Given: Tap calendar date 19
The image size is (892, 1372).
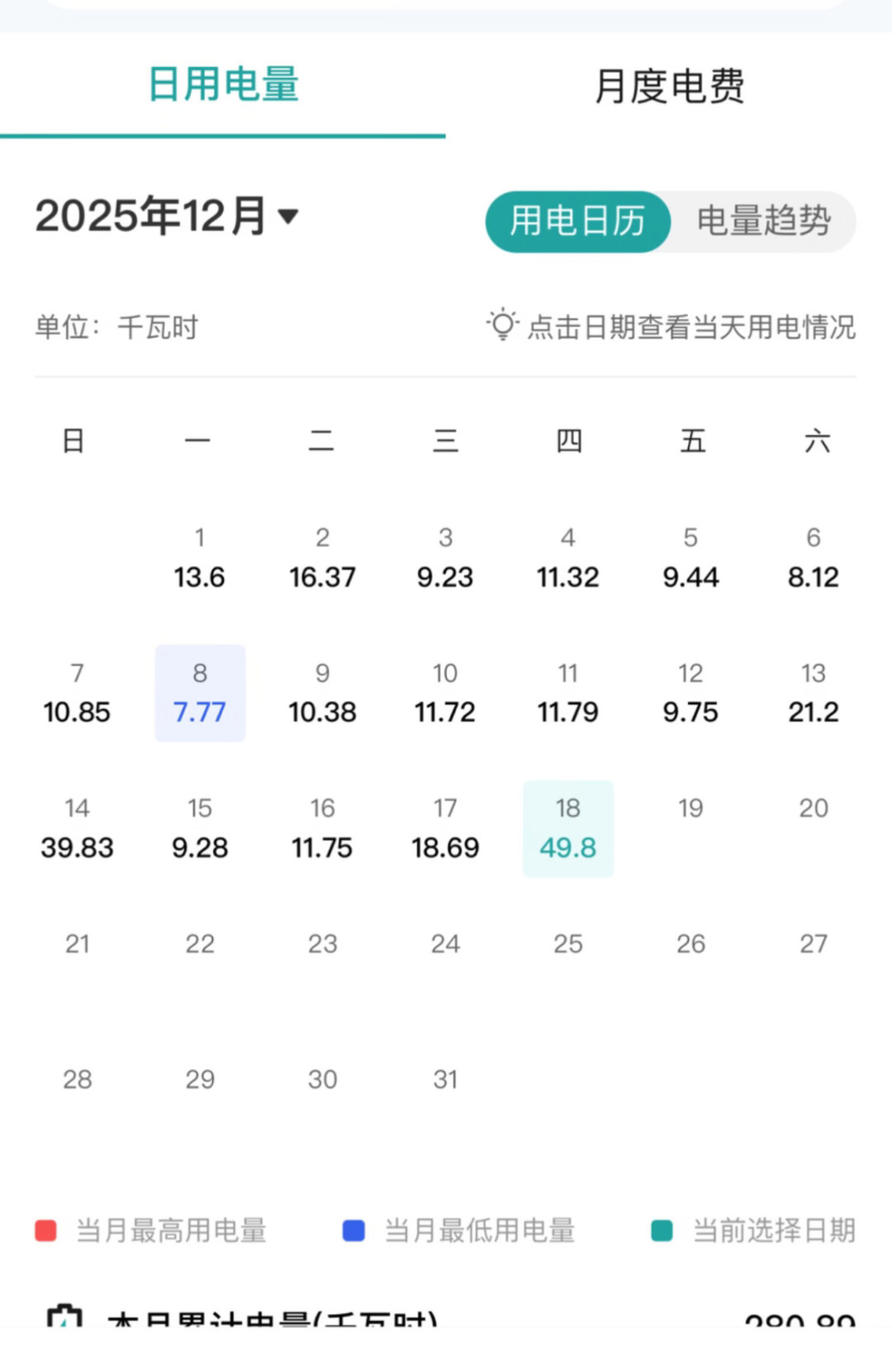Looking at the screenshot, I should pyautogui.click(x=690, y=808).
